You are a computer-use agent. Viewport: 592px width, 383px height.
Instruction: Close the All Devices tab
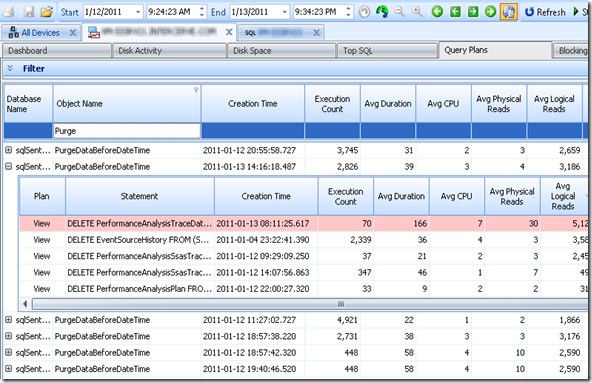tap(73, 33)
